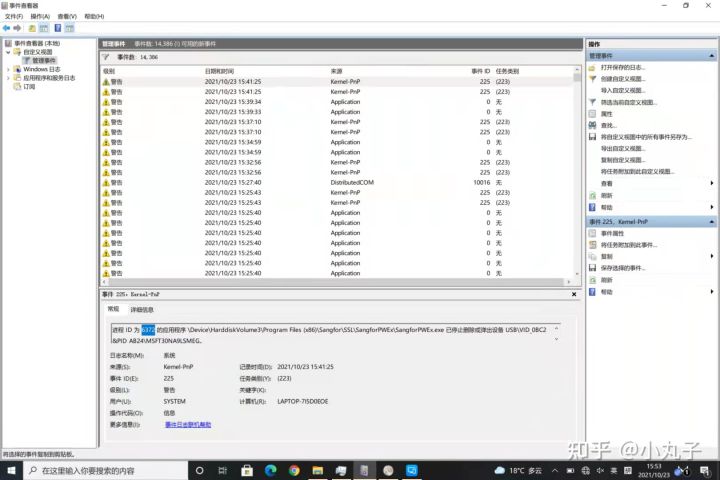Open the blue Help toolbar icon

pos(57,28)
